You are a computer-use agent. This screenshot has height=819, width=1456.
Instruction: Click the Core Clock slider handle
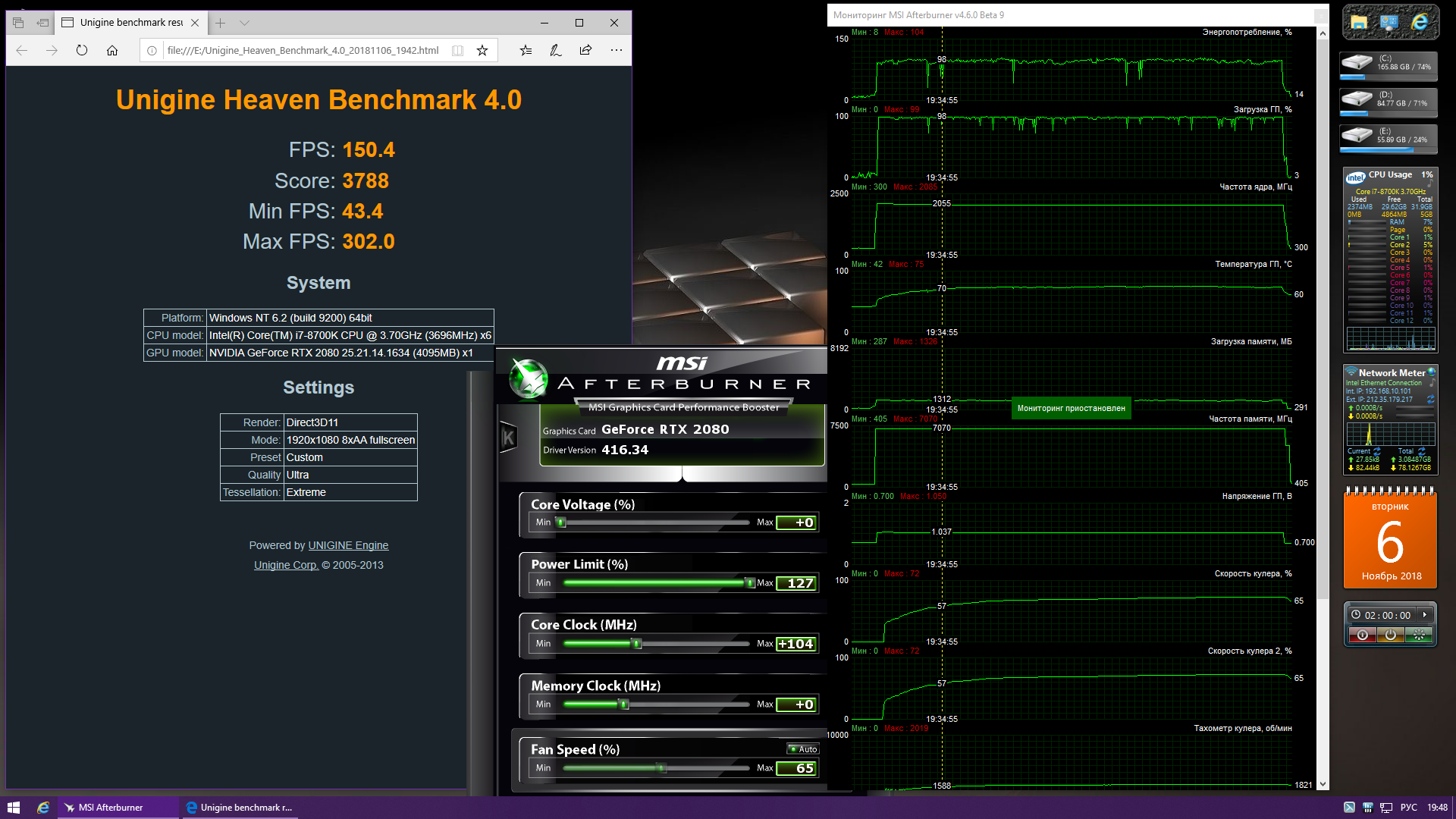637,644
